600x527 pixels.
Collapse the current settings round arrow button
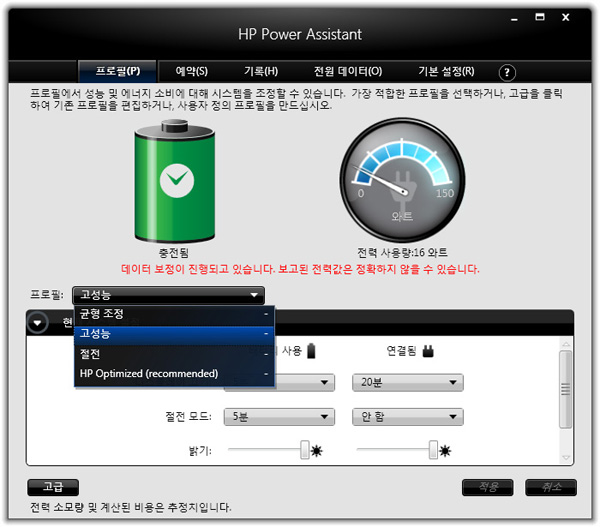pyautogui.click(x=38, y=323)
